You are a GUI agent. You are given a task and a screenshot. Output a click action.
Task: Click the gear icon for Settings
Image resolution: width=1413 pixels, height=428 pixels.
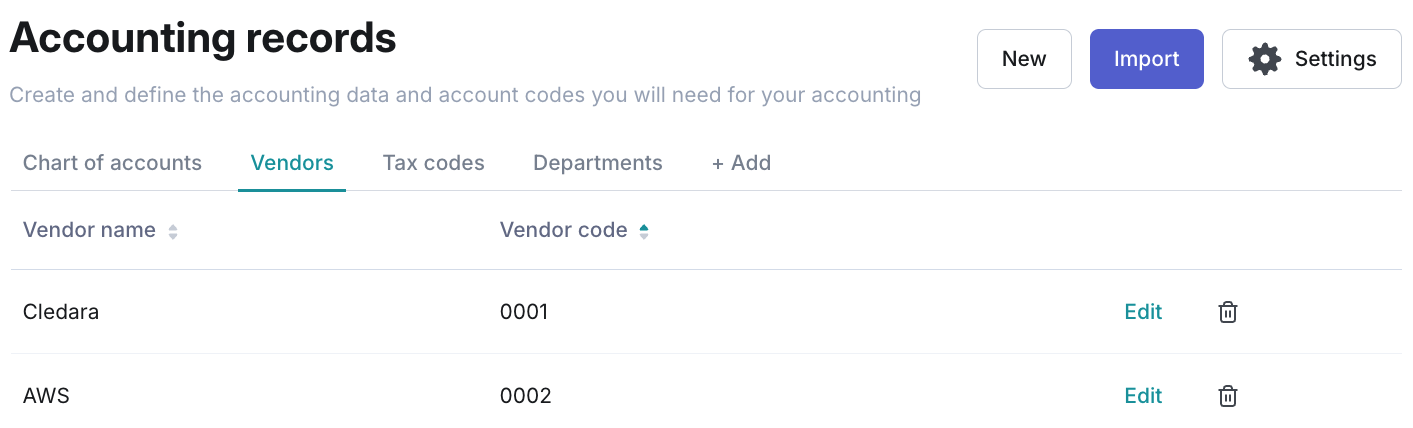tap(1265, 59)
